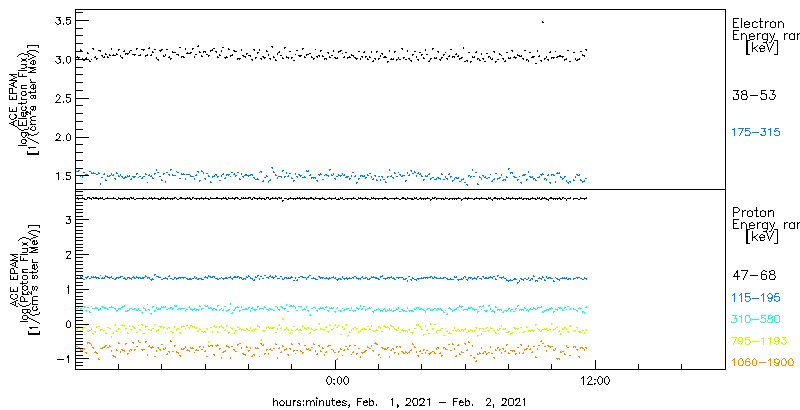Click the 1060-1900 proton energy legend label

(763, 363)
